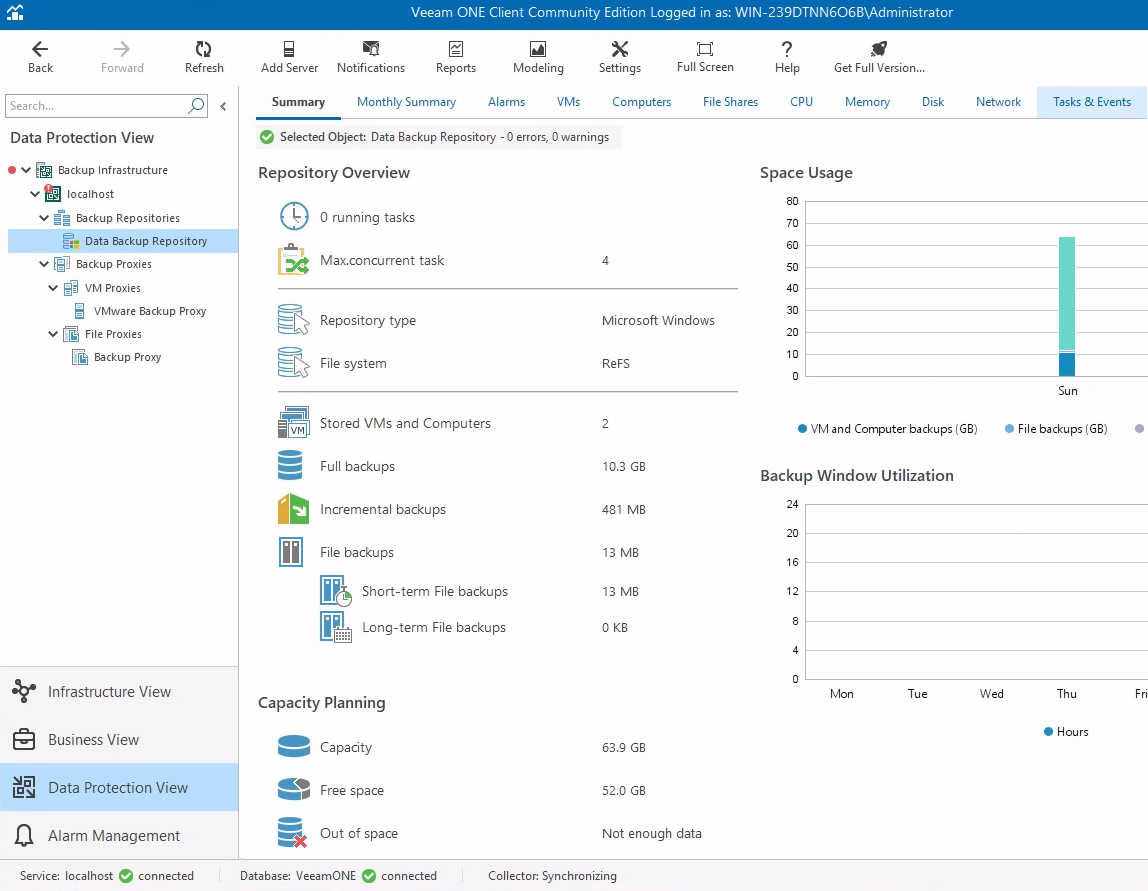Open the Memory tab
Screen dimensions: 1148x891
867,102
